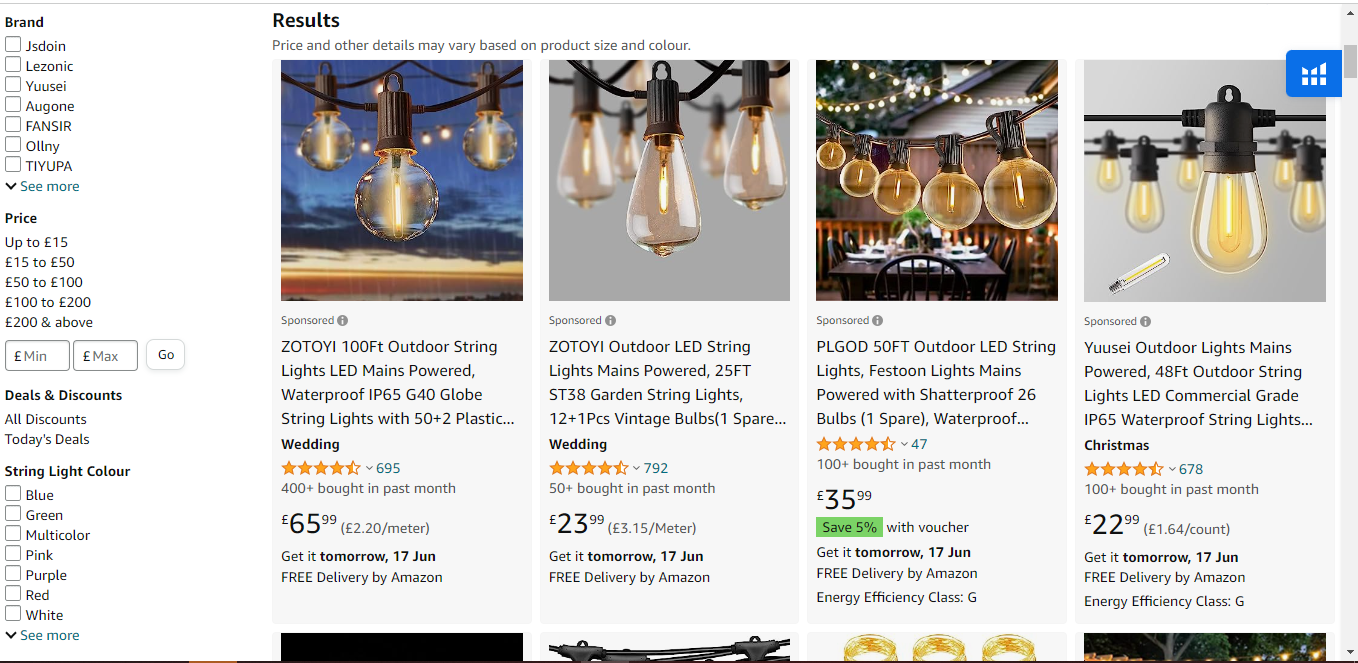The image size is (1358, 663).
Task: Click star rating of PLGOD 50FT lights
Action: coord(856,444)
